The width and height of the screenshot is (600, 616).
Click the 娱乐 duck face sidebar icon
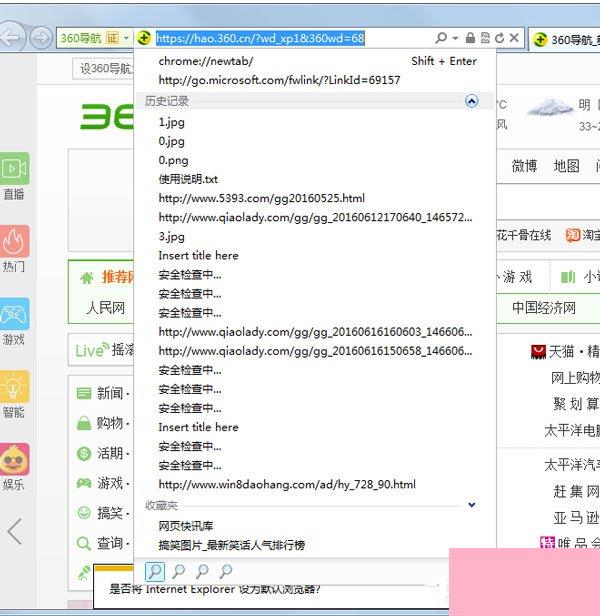tap(14, 459)
